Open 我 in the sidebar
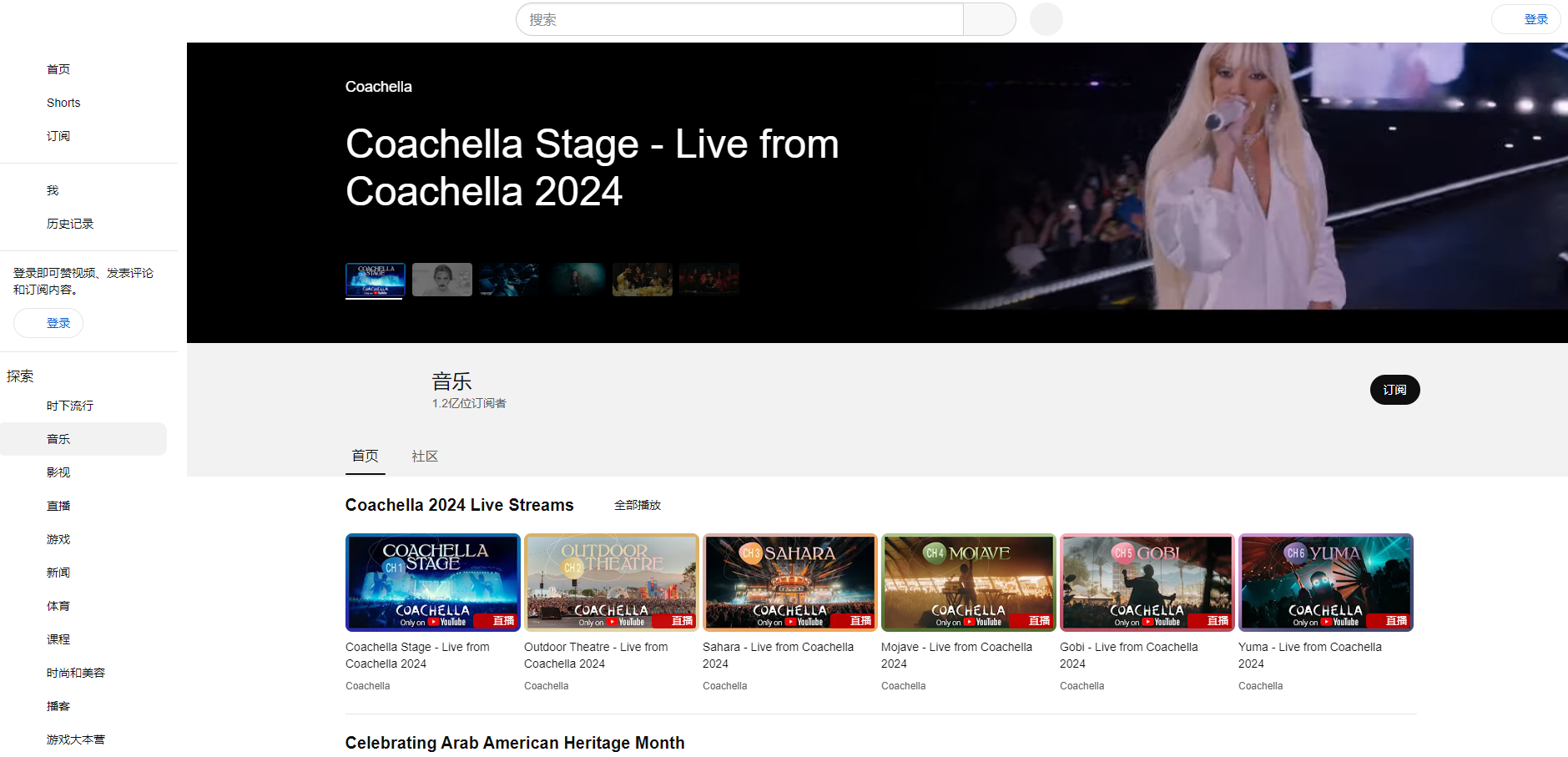This screenshot has width=1568, height=757. (x=83, y=190)
